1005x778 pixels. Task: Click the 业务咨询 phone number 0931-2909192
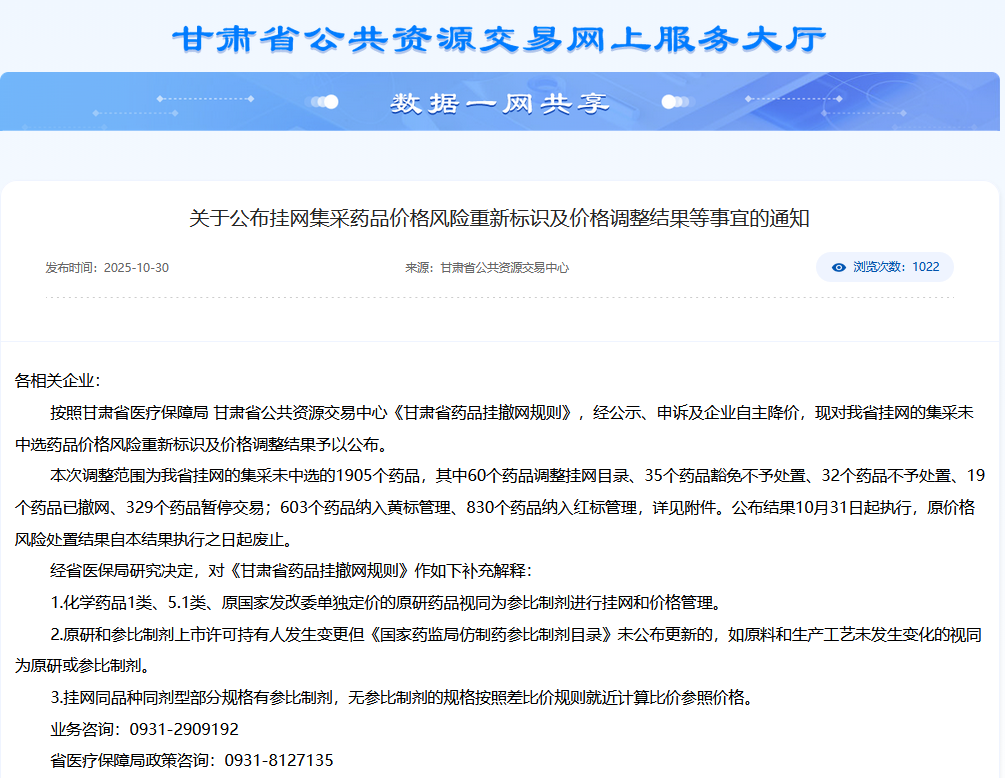pos(184,729)
